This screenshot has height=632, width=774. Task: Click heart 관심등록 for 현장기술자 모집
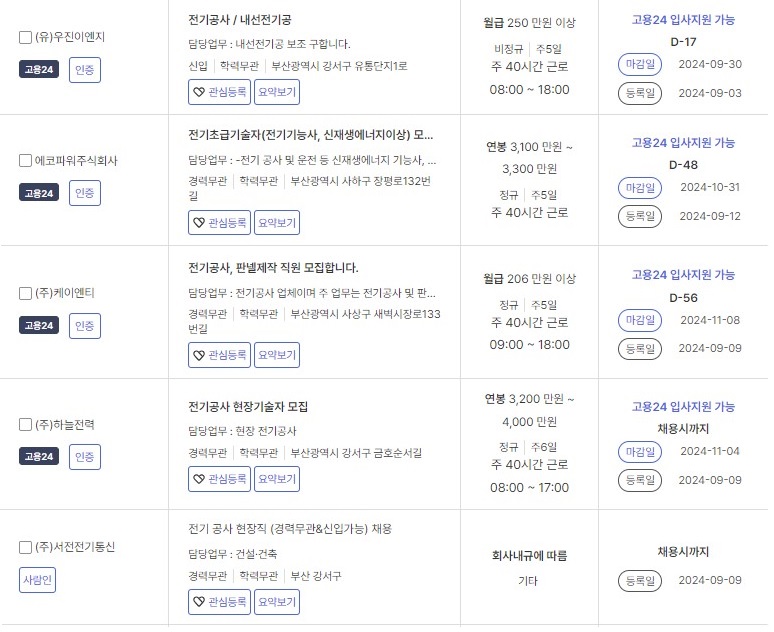click(219, 479)
